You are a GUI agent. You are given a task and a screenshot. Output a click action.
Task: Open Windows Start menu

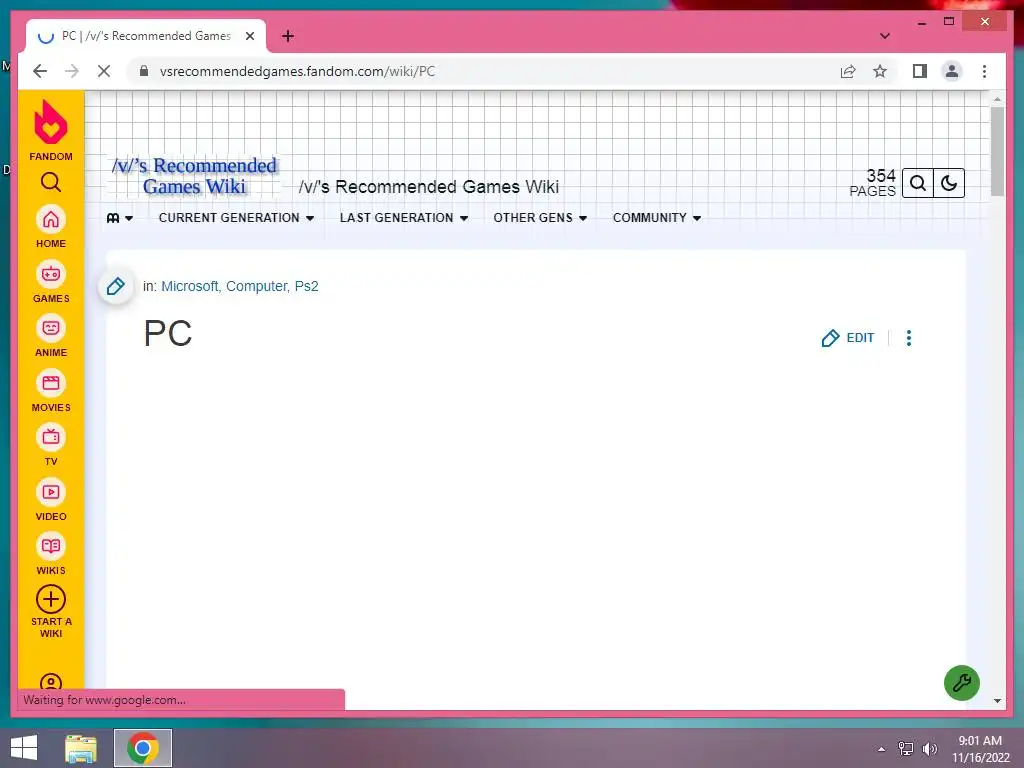(x=24, y=748)
